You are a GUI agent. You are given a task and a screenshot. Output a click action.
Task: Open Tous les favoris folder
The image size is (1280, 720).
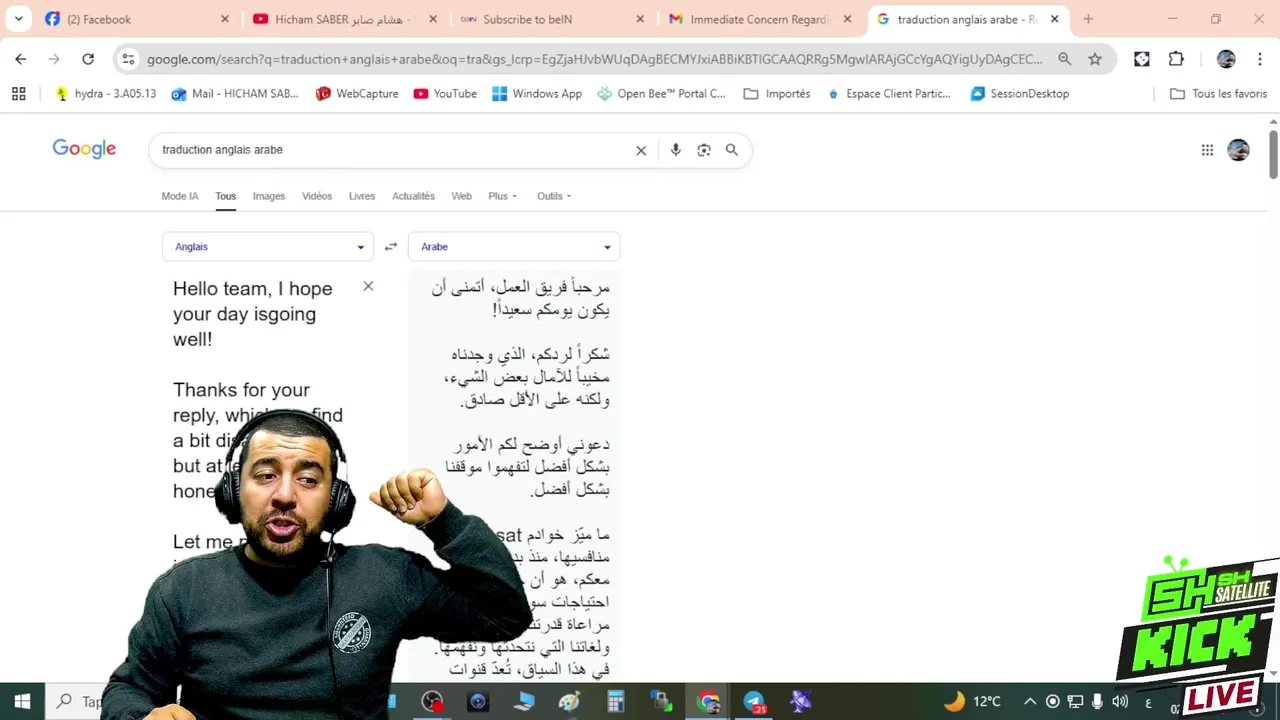1218,93
